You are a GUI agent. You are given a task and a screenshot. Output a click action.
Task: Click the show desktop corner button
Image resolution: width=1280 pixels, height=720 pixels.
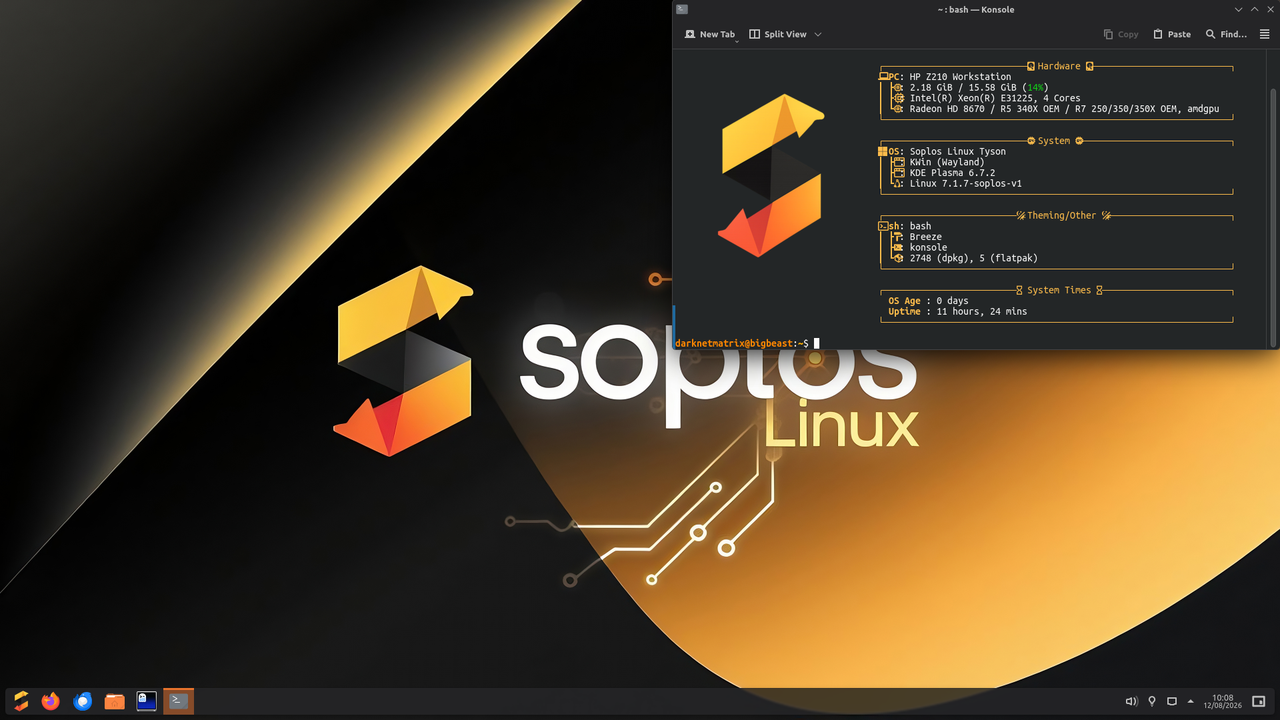[x=1259, y=702]
